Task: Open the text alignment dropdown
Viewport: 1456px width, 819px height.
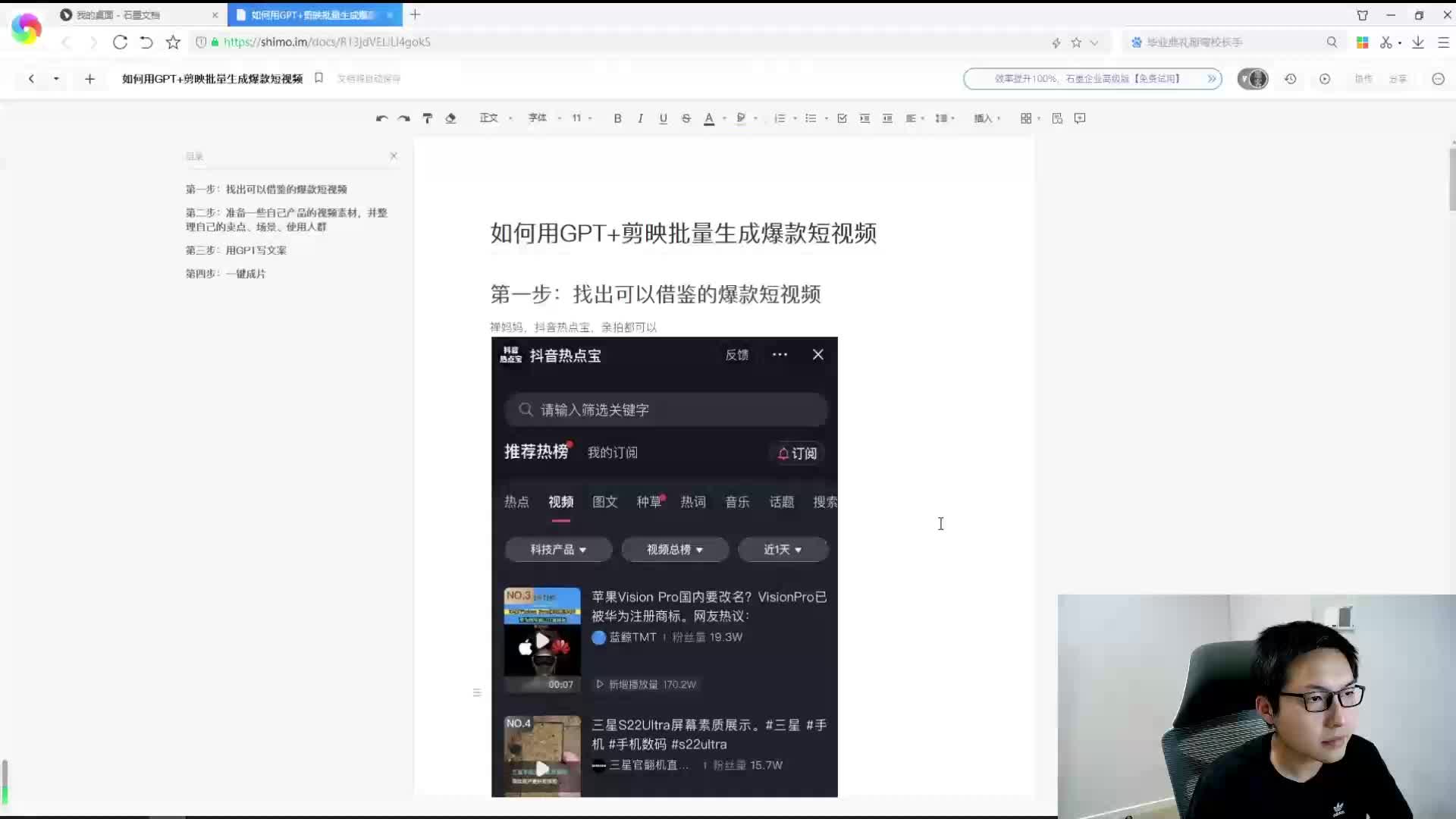Action: [x=915, y=118]
